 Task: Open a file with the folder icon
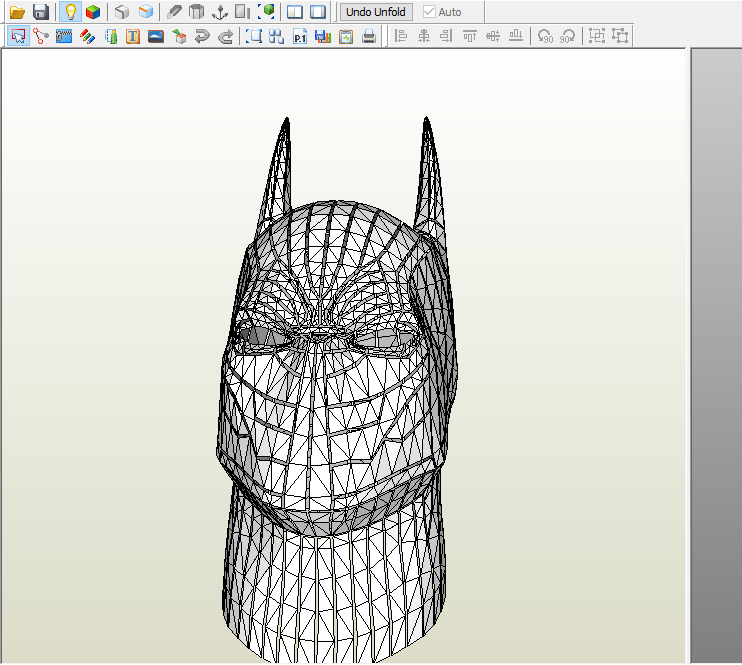(18, 12)
